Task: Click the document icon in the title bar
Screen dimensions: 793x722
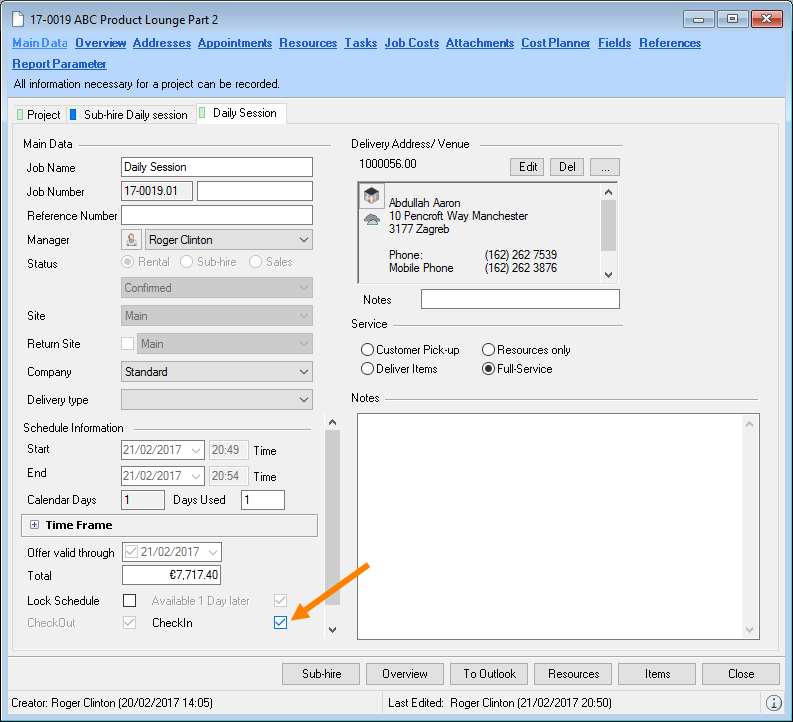Action: coord(19,20)
